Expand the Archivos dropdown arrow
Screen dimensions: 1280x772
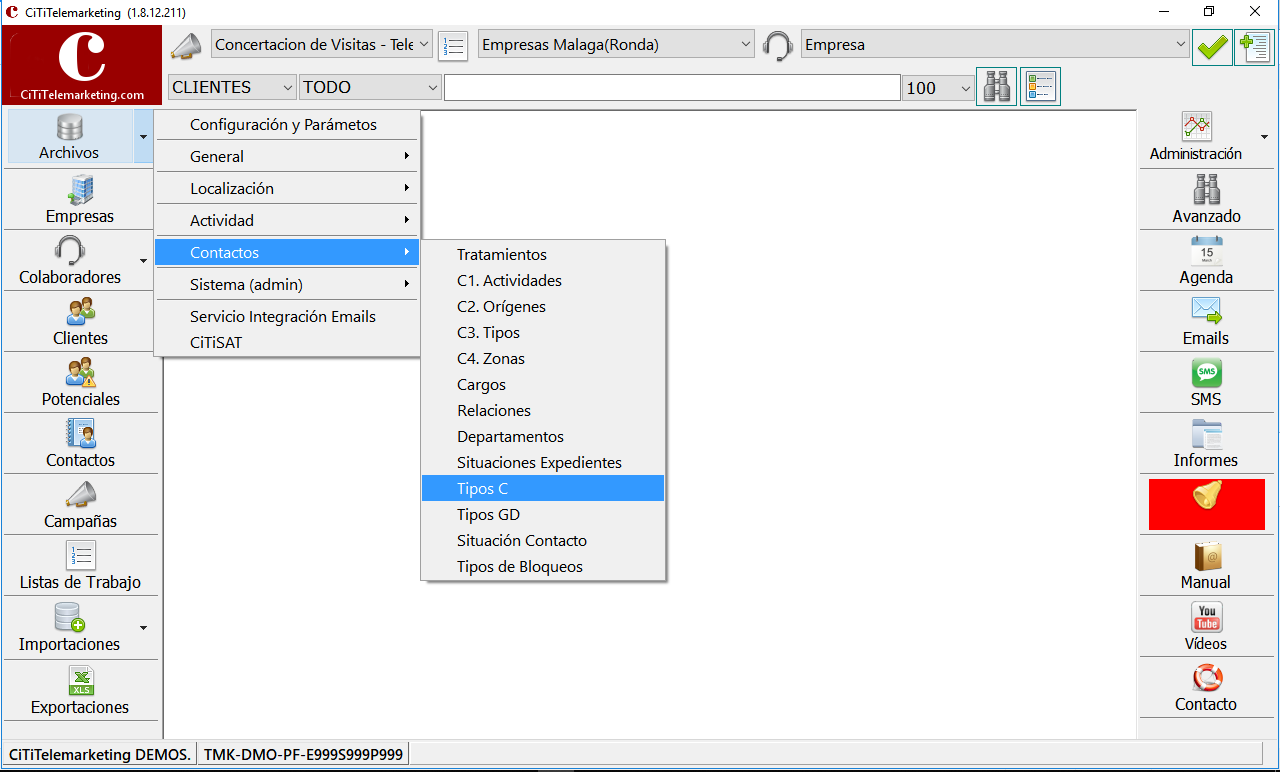144,137
